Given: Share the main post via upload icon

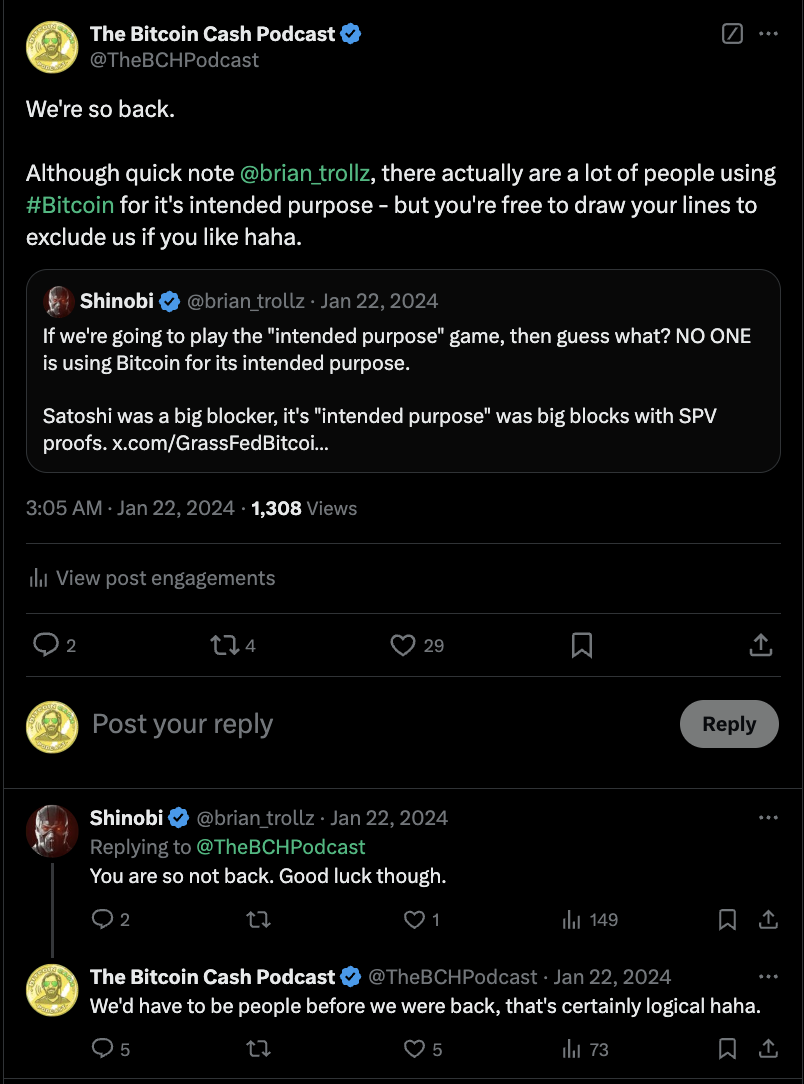Looking at the screenshot, I should [760, 646].
